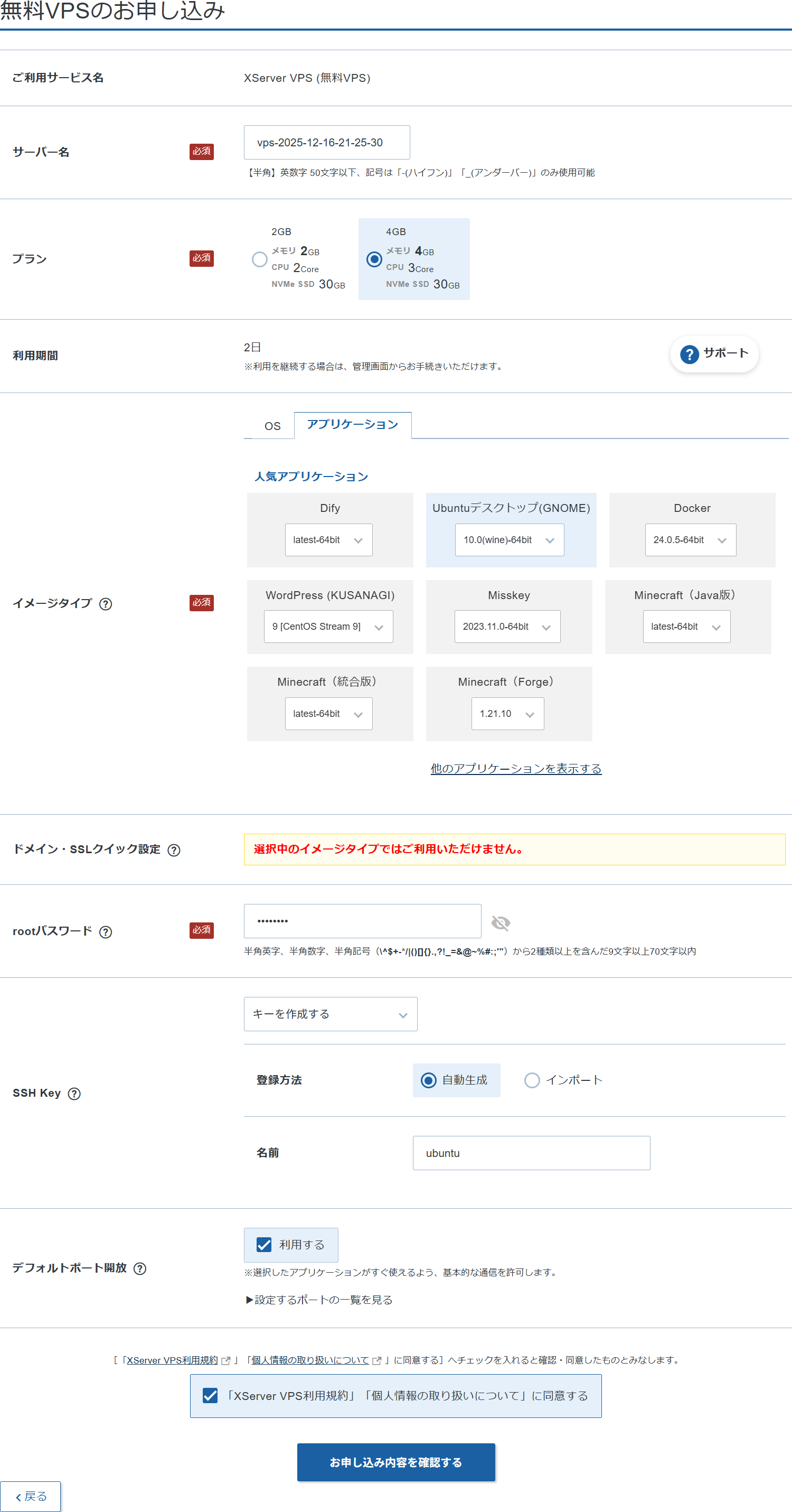Select the 2GB plan radio button
This screenshot has width=792, height=1512.
click(259, 259)
